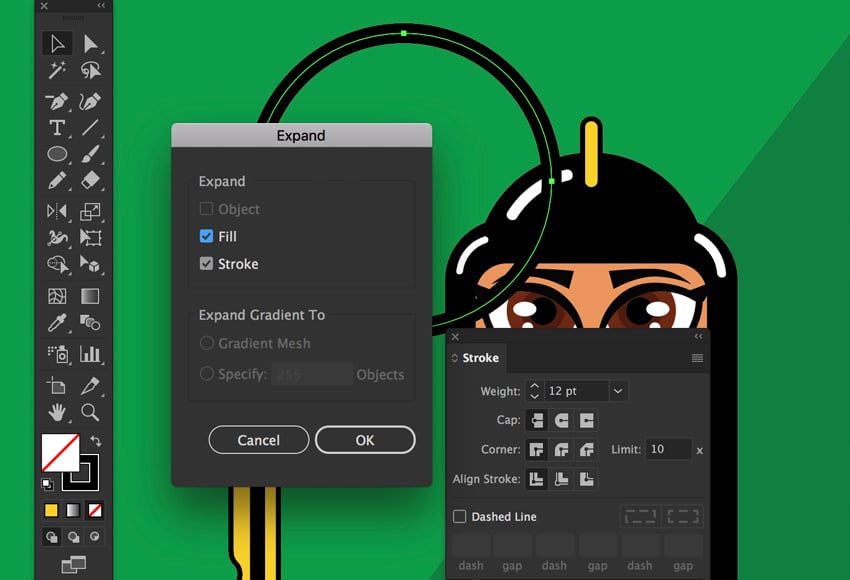Set Butt Cap for stroke

(537, 420)
